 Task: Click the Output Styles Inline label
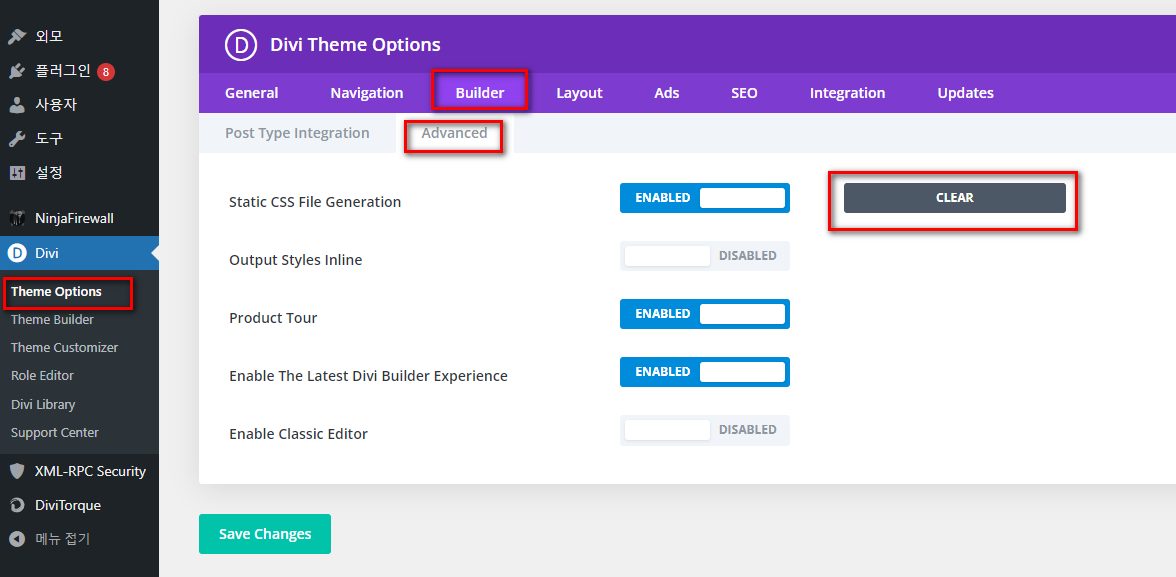(296, 260)
